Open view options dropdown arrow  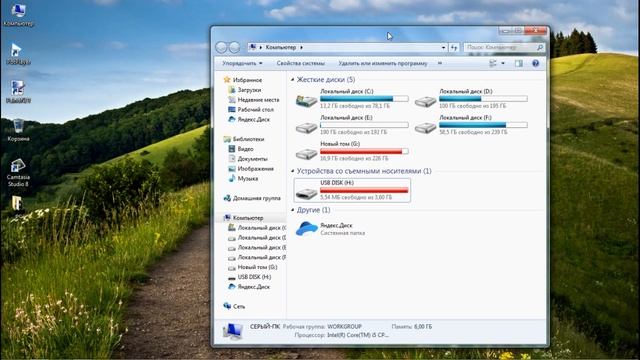pyautogui.click(x=503, y=63)
